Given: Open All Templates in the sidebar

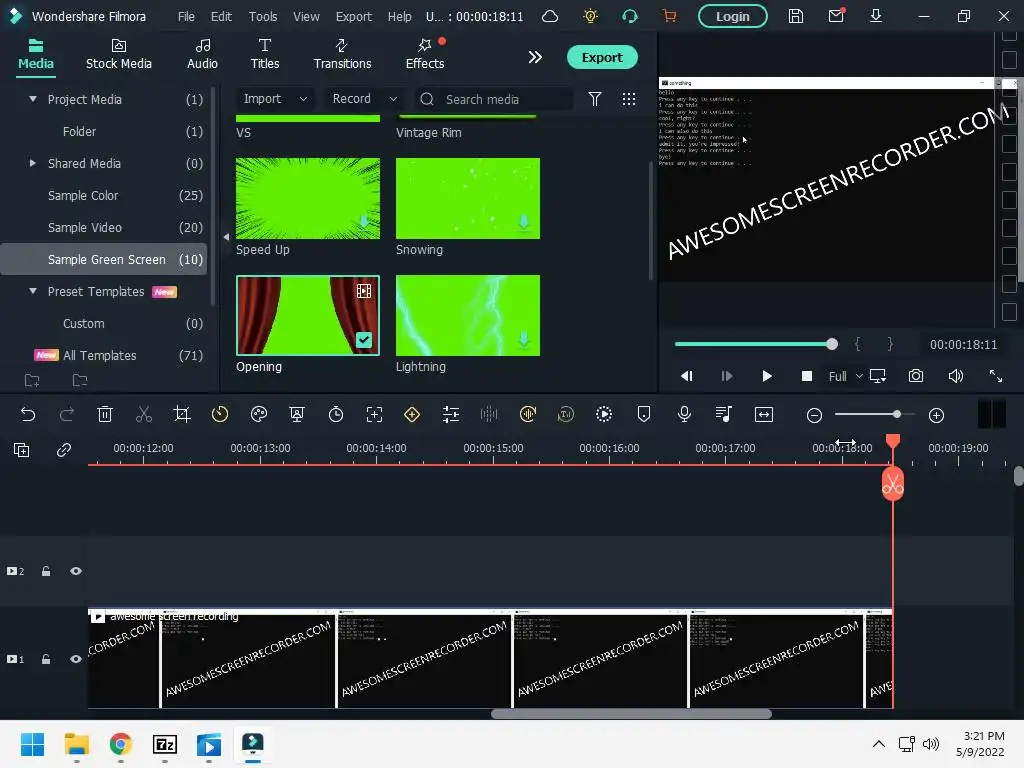Looking at the screenshot, I should pyautogui.click(x=104, y=355).
